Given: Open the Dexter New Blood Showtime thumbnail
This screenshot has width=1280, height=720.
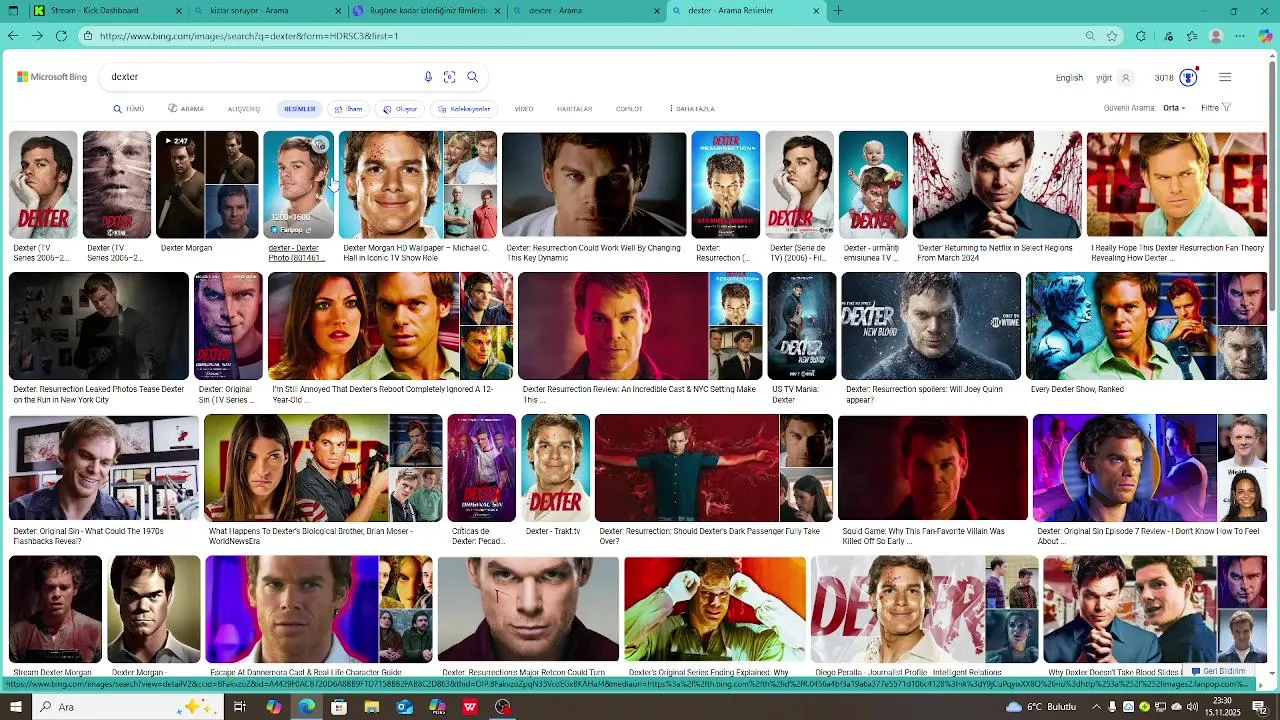Looking at the screenshot, I should tap(931, 326).
